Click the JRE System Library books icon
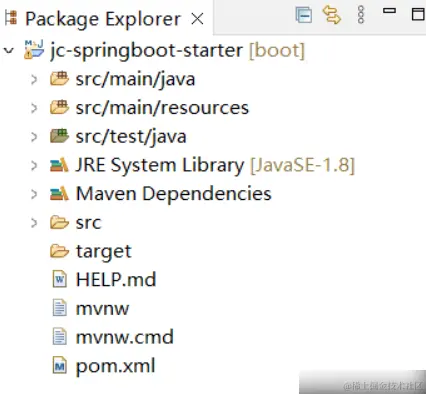This screenshot has height=394, width=426. (59, 165)
